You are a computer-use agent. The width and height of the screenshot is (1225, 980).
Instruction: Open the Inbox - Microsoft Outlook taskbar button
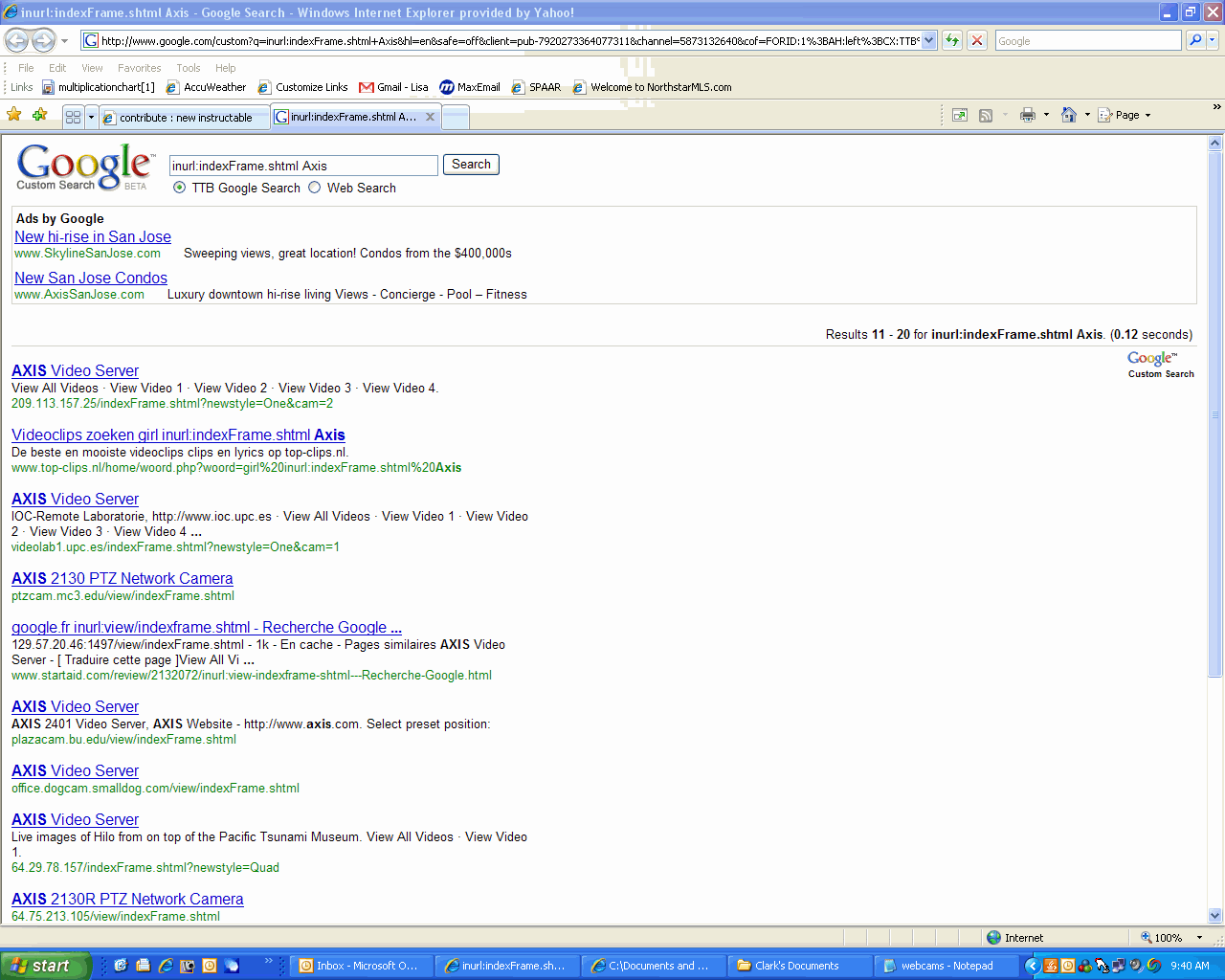click(361, 966)
